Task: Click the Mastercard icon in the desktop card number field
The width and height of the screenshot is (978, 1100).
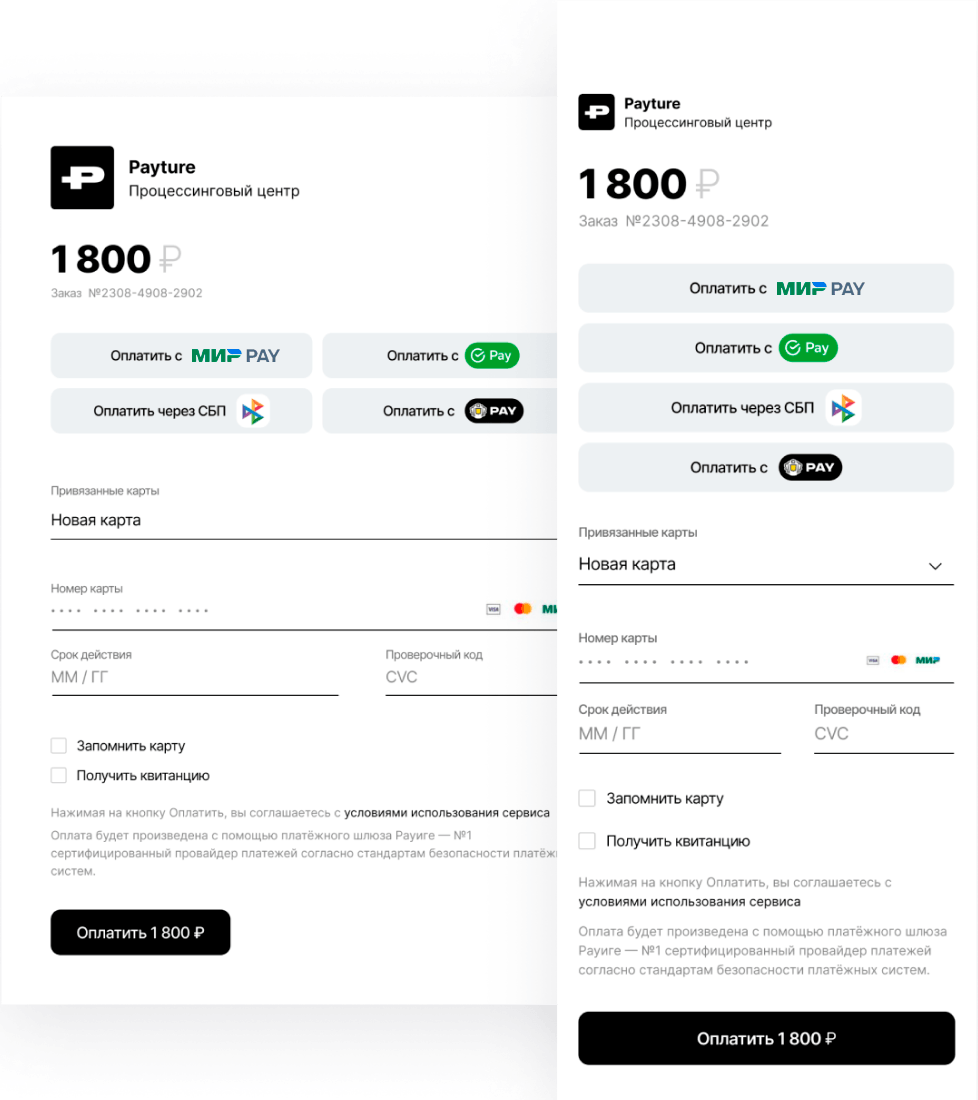Action: (523, 609)
